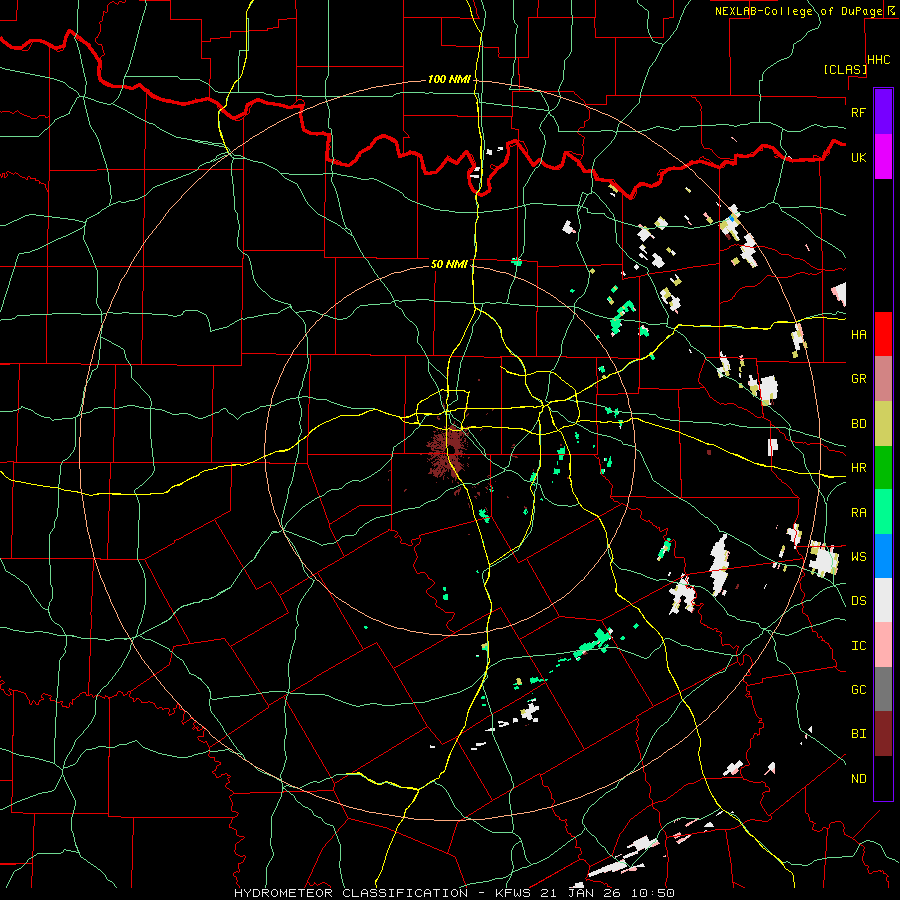Click the RA bright green legend swatch
The image size is (900, 900).
click(883, 512)
